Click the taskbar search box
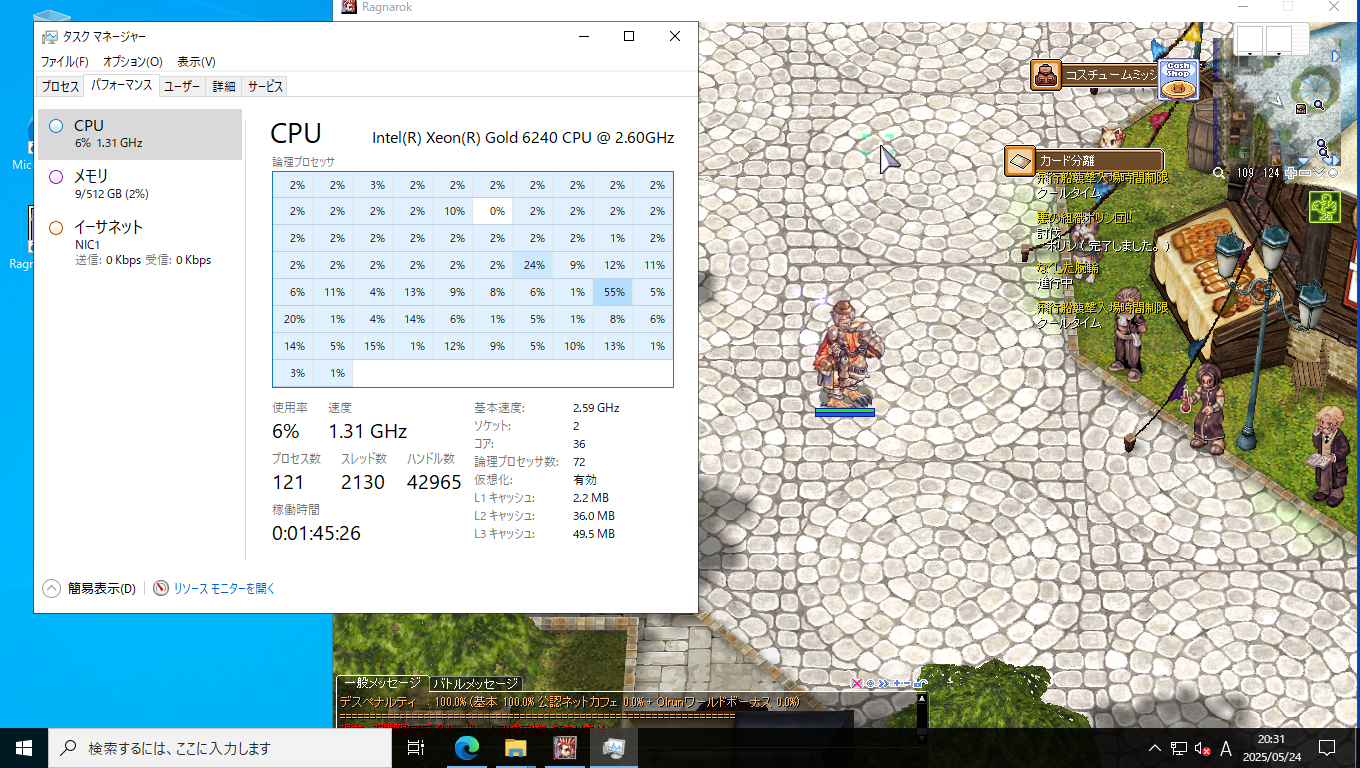1360x768 pixels. tap(220, 747)
